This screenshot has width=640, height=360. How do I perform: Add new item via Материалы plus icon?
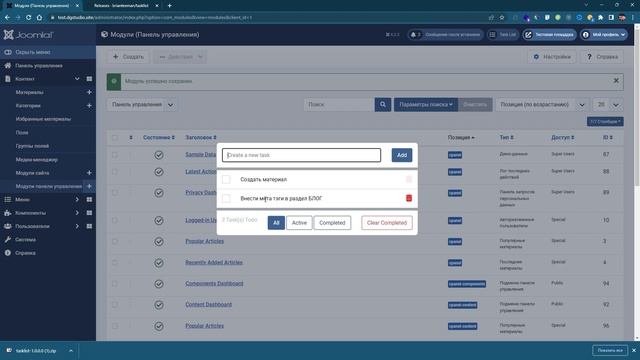coord(89,92)
